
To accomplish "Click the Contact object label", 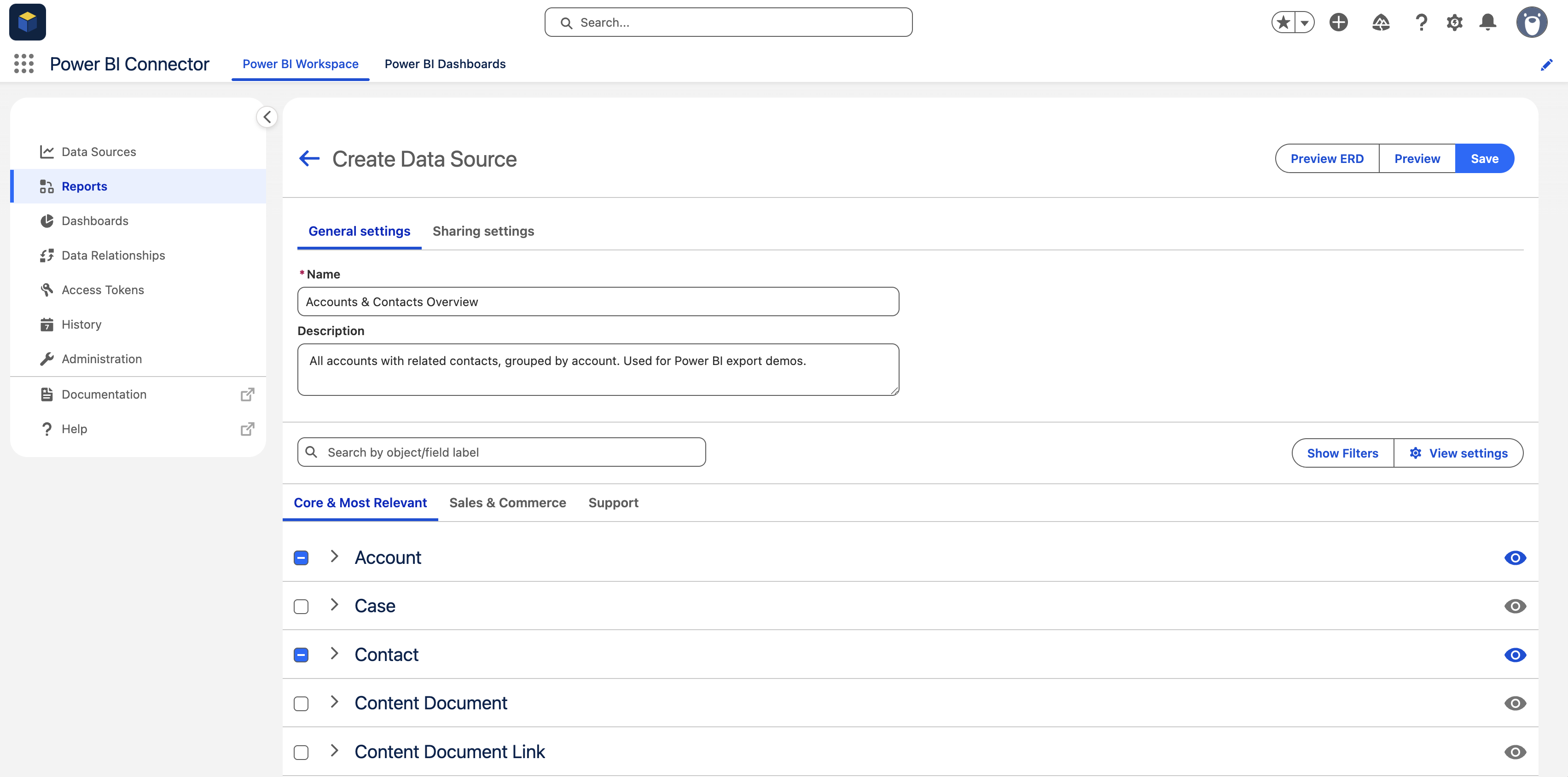I will (387, 655).
